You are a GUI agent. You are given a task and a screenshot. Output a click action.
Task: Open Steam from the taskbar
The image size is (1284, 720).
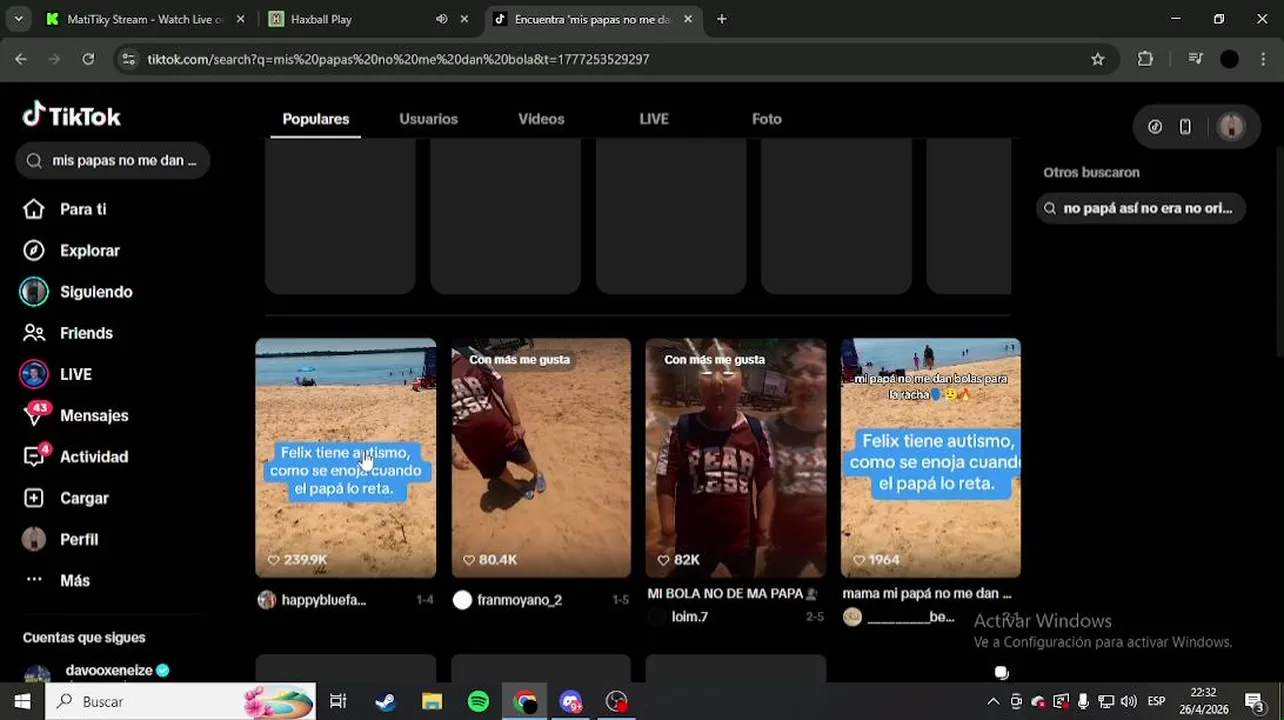[385, 702]
